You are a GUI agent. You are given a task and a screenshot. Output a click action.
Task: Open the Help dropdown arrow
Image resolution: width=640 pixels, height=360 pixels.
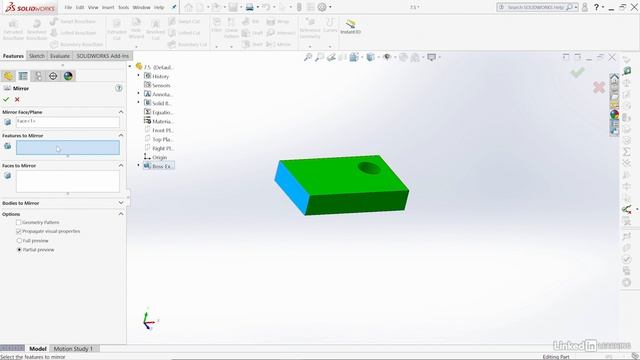603,7
